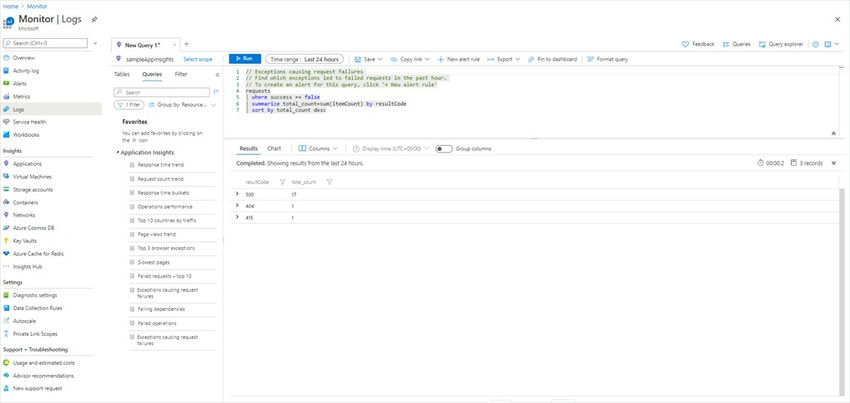Click the filter icon on total_count column
This screenshot has width=850, height=403.
329,182
